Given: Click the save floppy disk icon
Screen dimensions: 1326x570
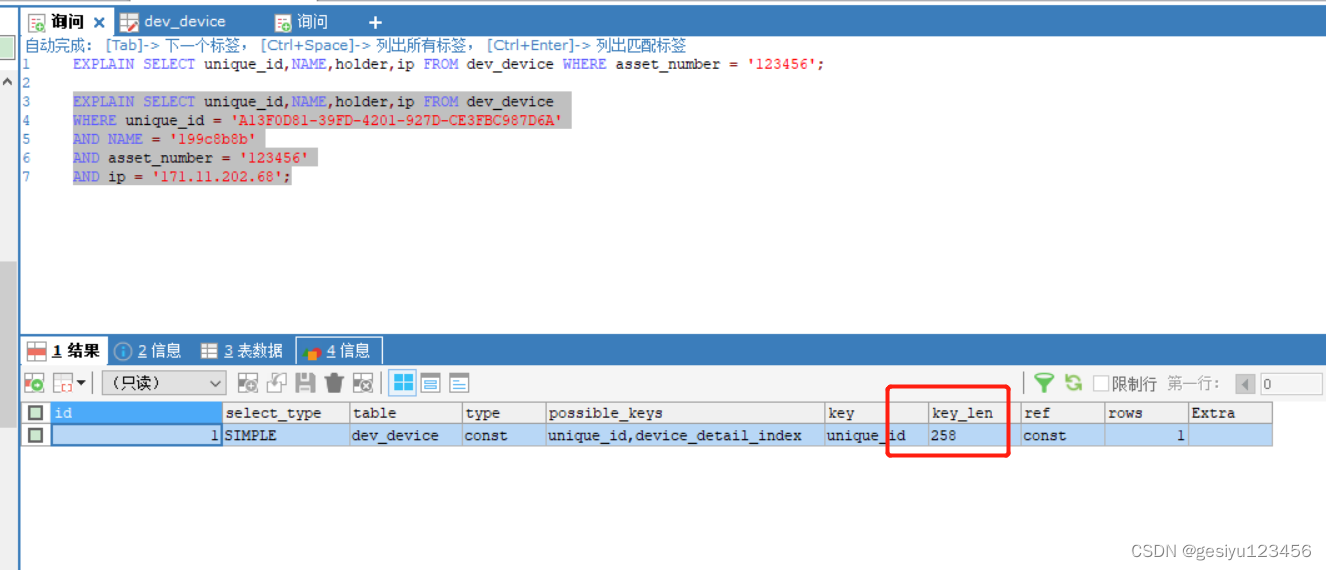Looking at the screenshot, I should pyautogui.click(x=305, y=383).
